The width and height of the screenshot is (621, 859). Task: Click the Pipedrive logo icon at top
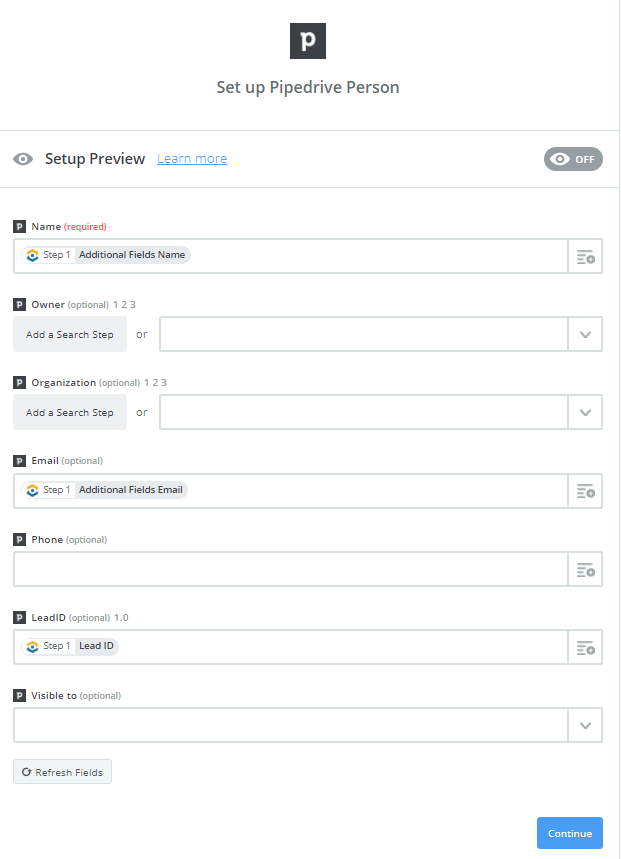(308, 41)
